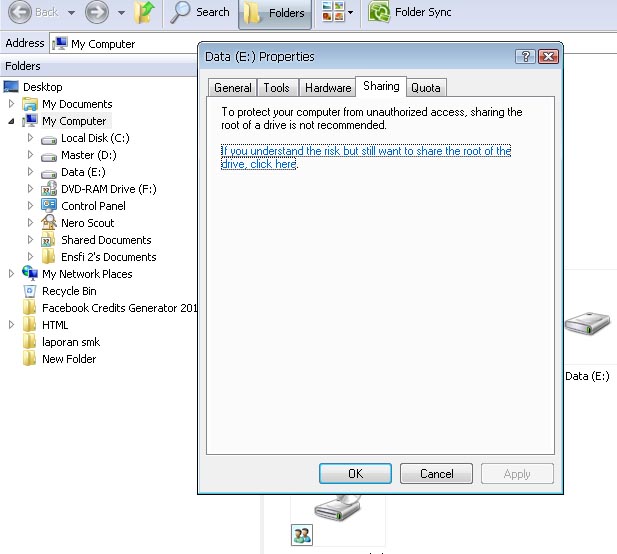Select Desktop in the folder tree
This screenshot has width=617, height=554.
[x=42, y=87]
